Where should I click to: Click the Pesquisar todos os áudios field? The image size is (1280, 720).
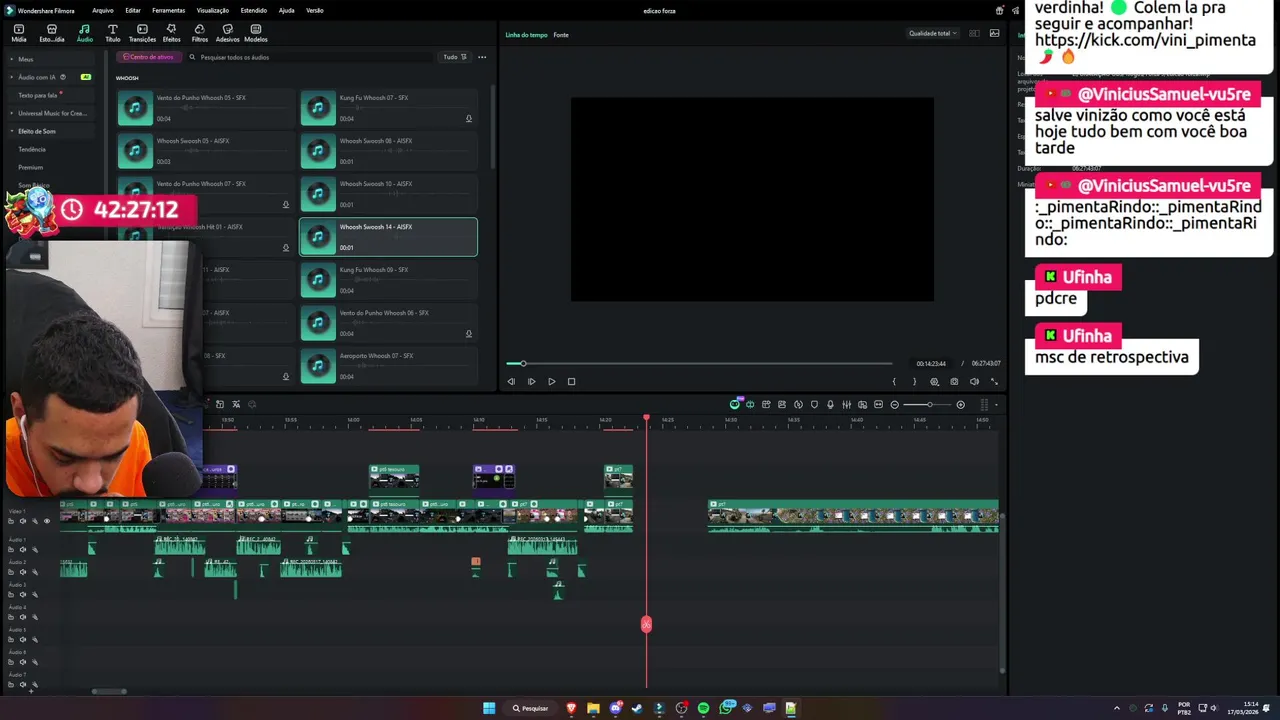[x=310, y=57]
